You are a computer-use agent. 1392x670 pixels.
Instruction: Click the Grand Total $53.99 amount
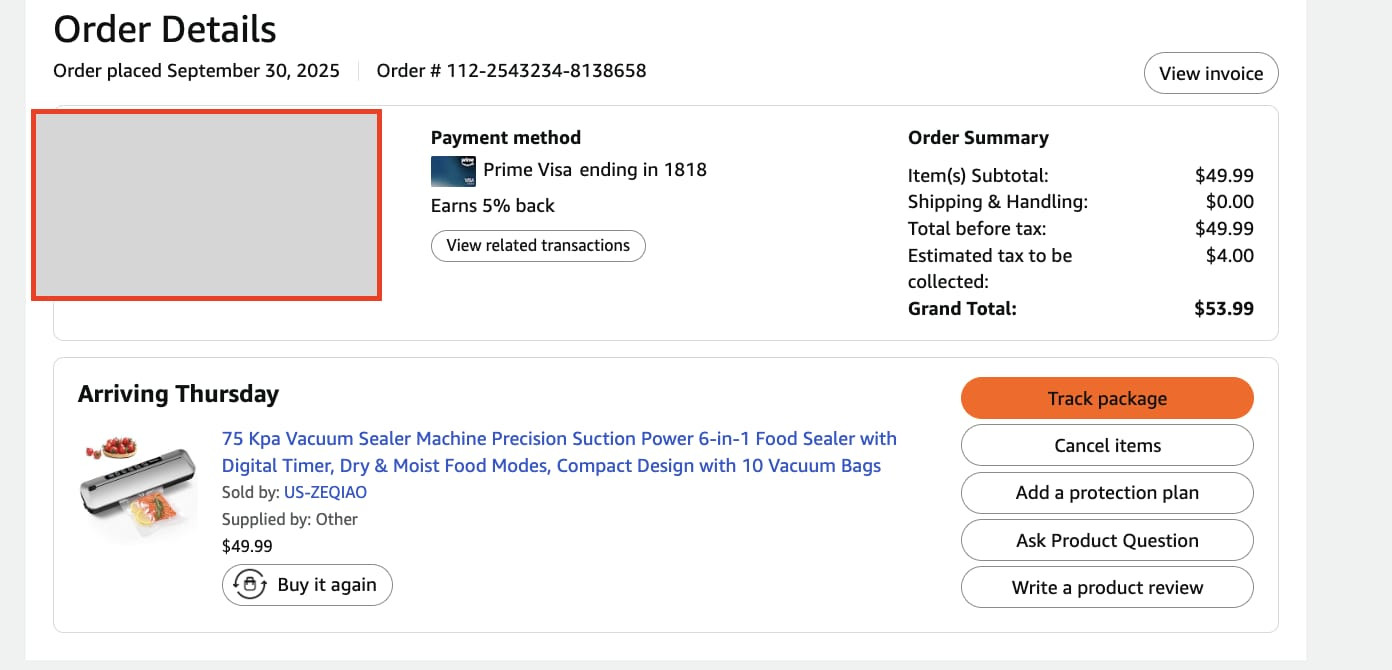point(1224,309)
